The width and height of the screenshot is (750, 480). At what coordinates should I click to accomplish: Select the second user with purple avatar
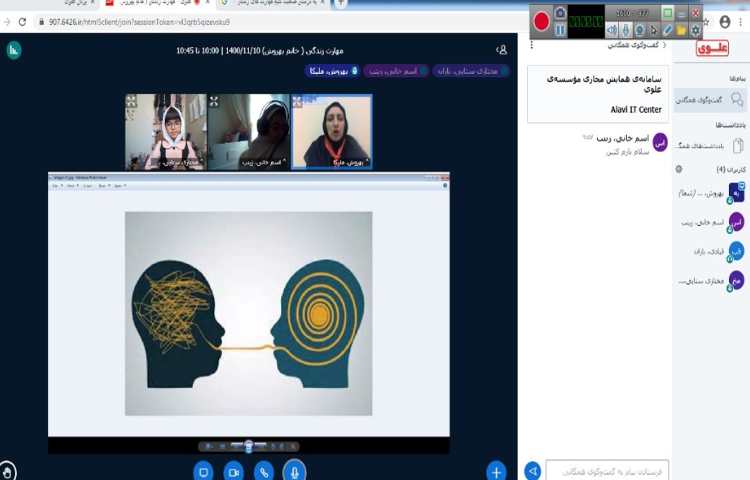[x=711, y=222]
